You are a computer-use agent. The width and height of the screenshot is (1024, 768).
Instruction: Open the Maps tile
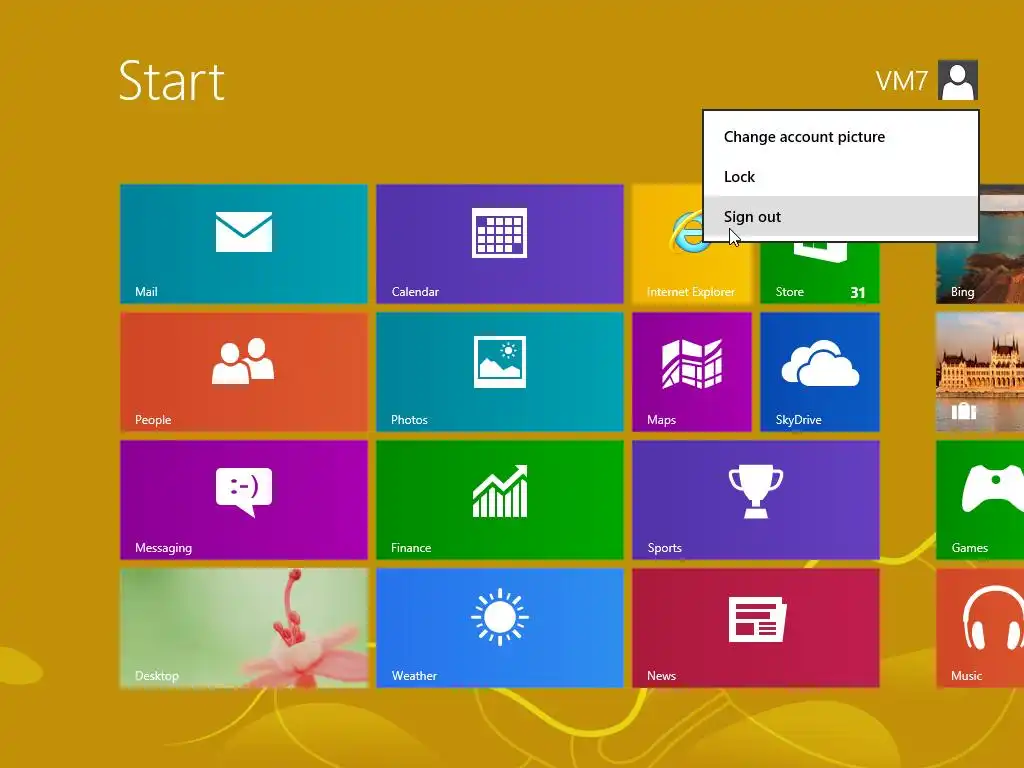[692, 372]
